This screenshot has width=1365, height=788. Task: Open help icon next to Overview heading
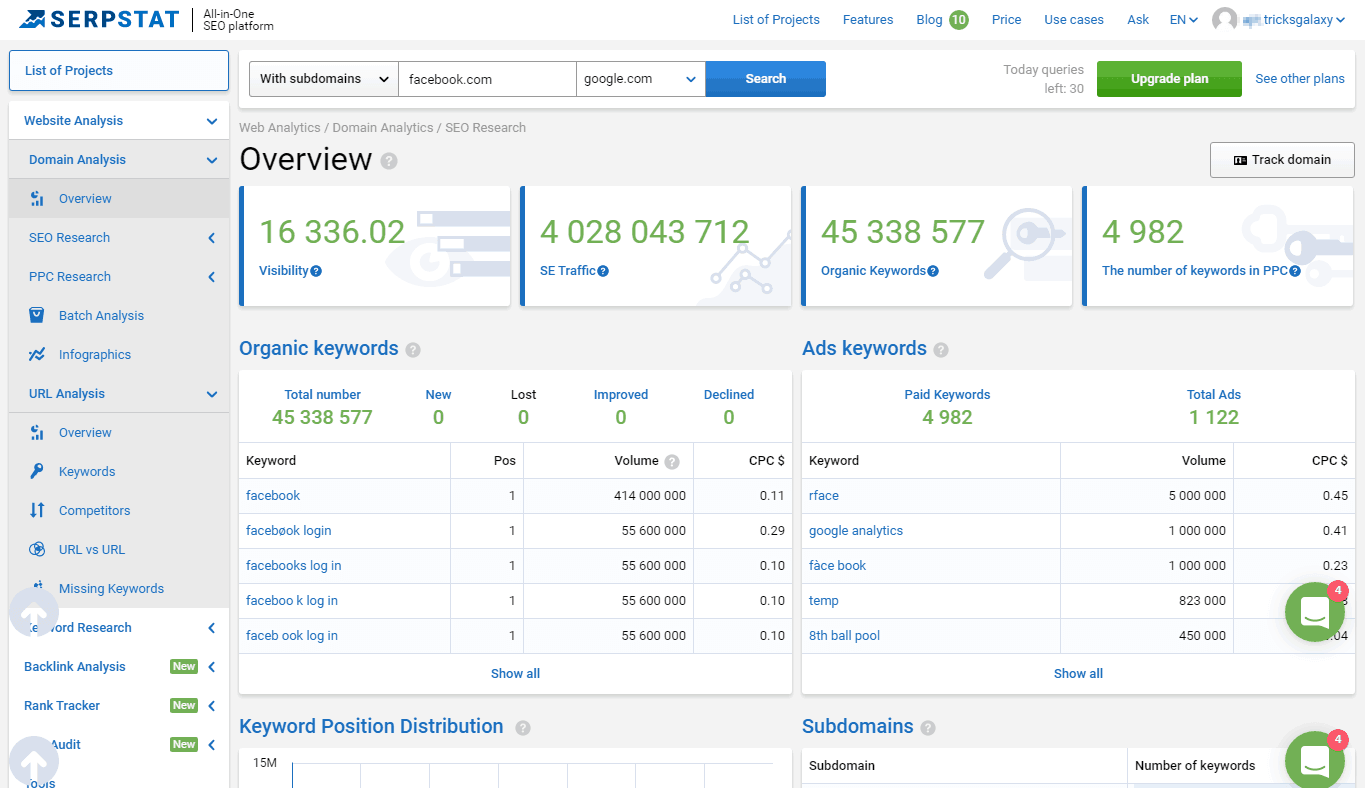389,161
